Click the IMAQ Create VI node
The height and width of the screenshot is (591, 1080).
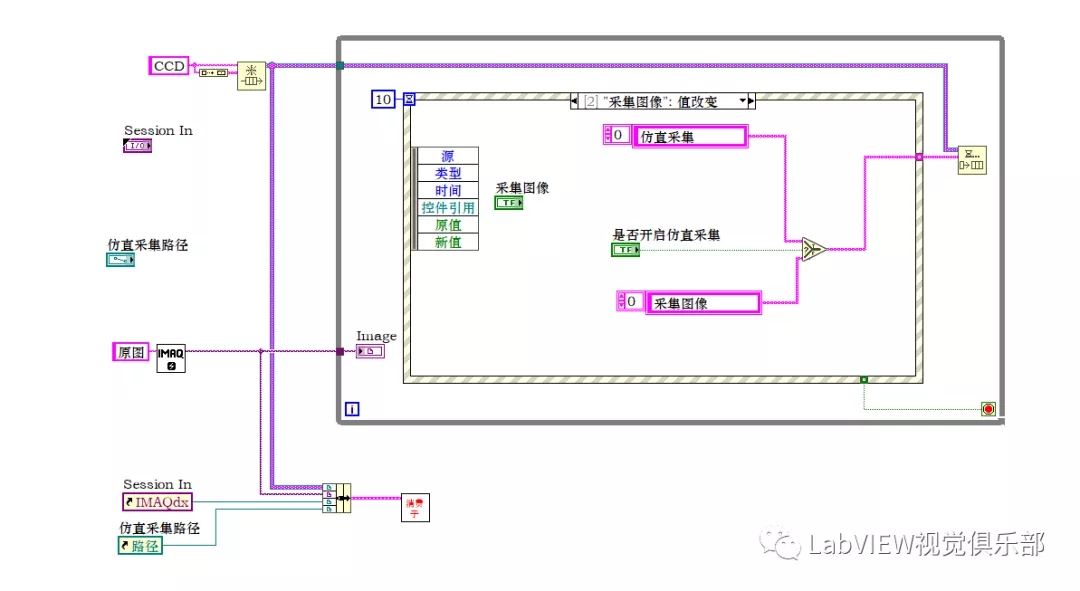pos(171,358)
